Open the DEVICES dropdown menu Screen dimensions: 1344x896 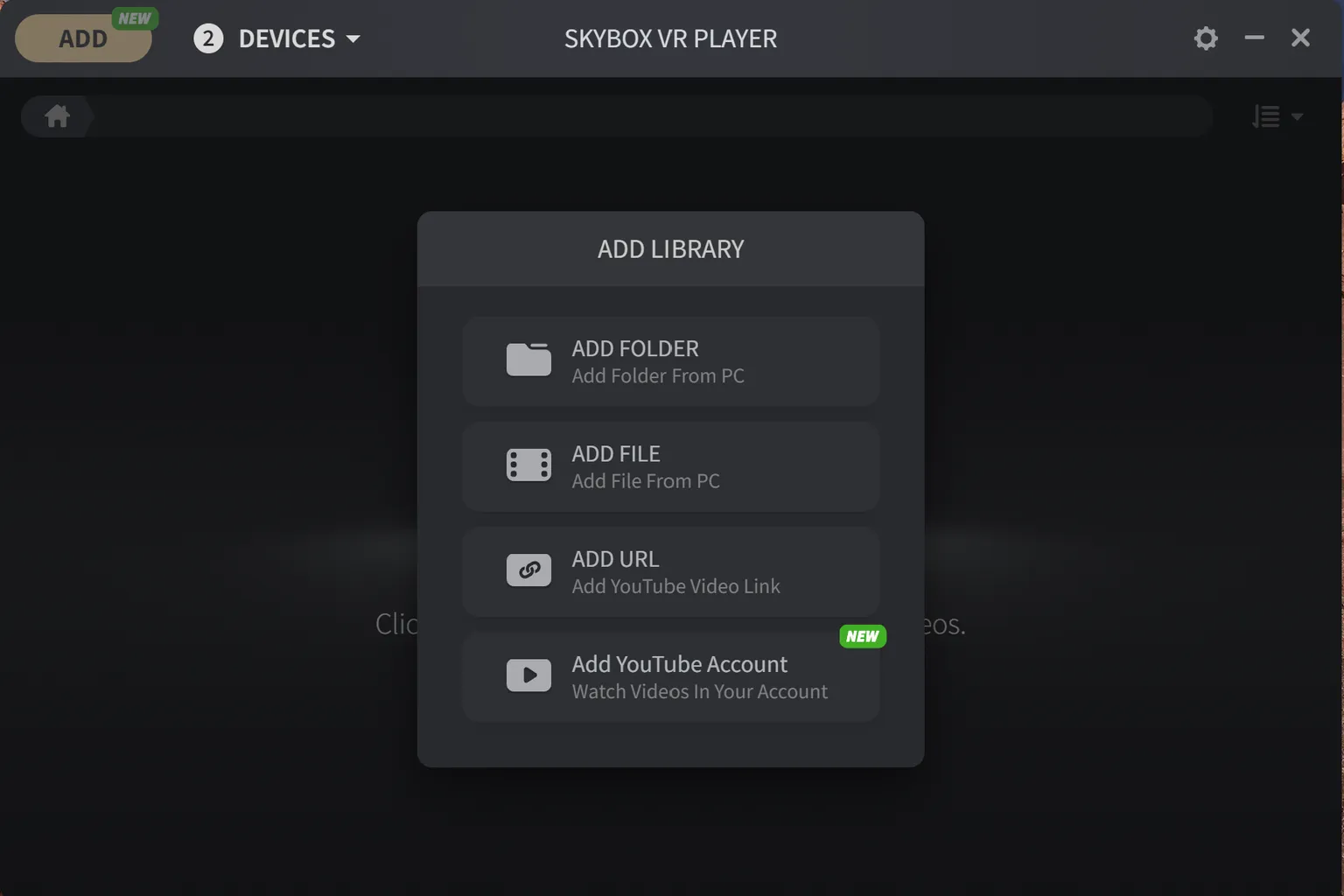299,38
